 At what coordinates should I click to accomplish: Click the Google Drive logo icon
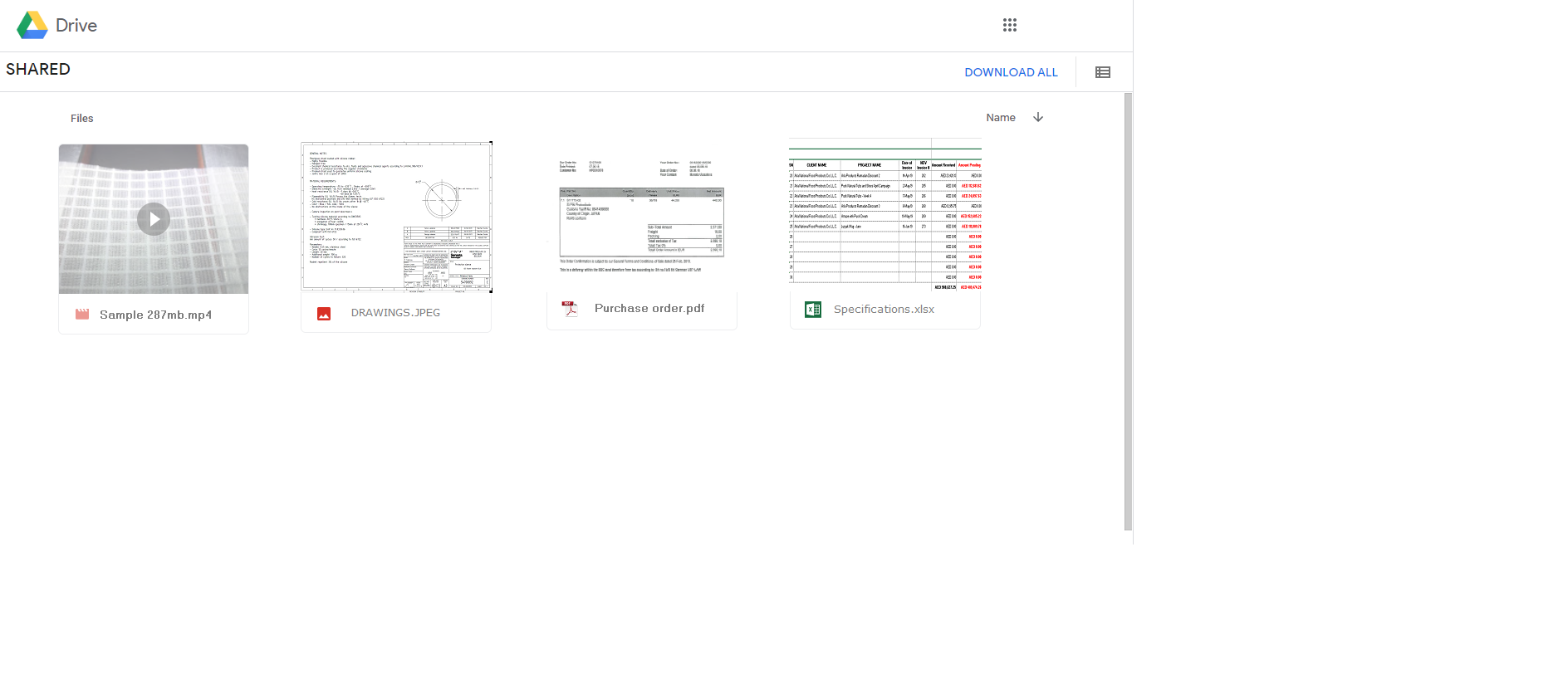(32, 26)
